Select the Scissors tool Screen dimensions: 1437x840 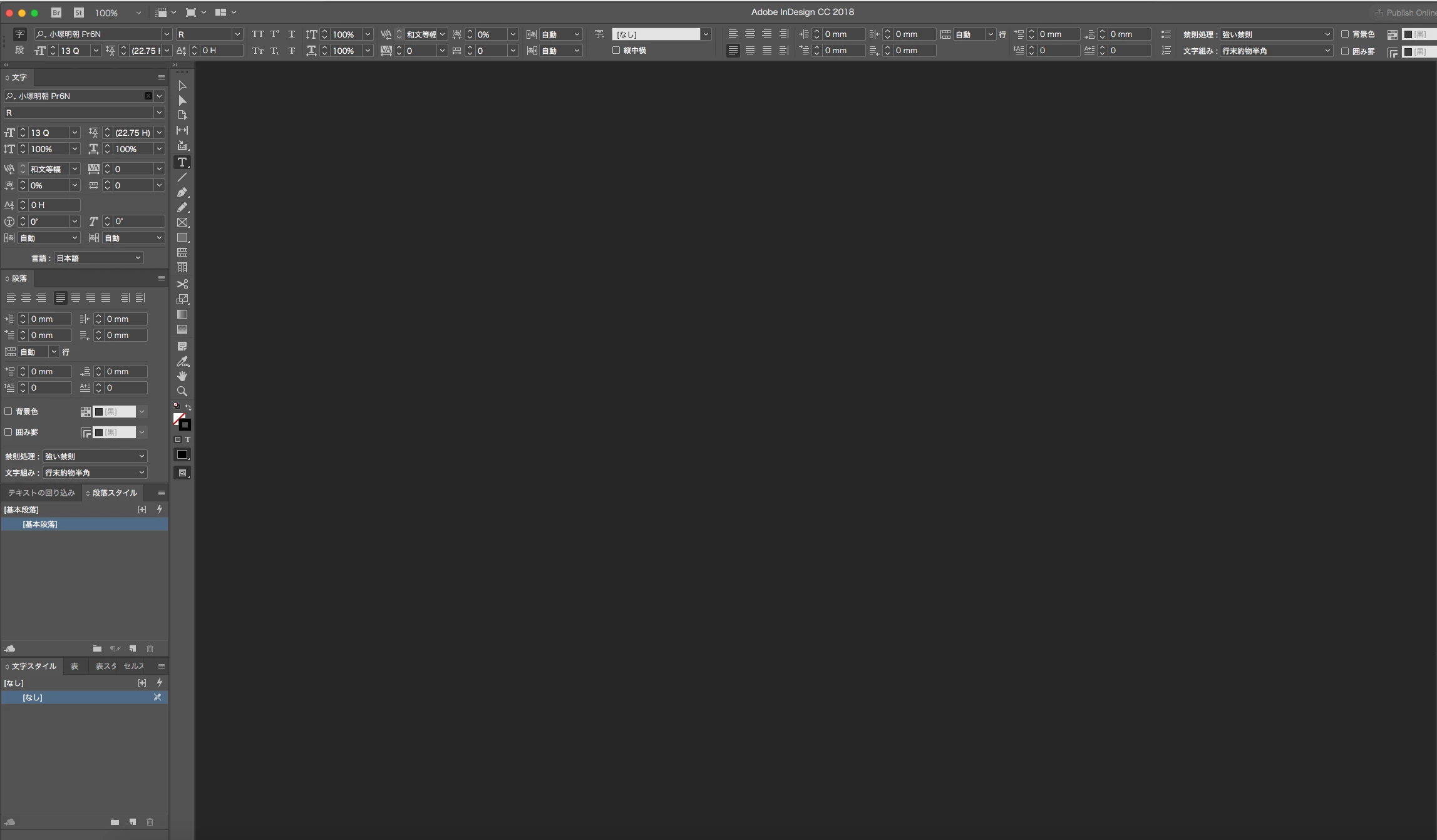(182, 284)
